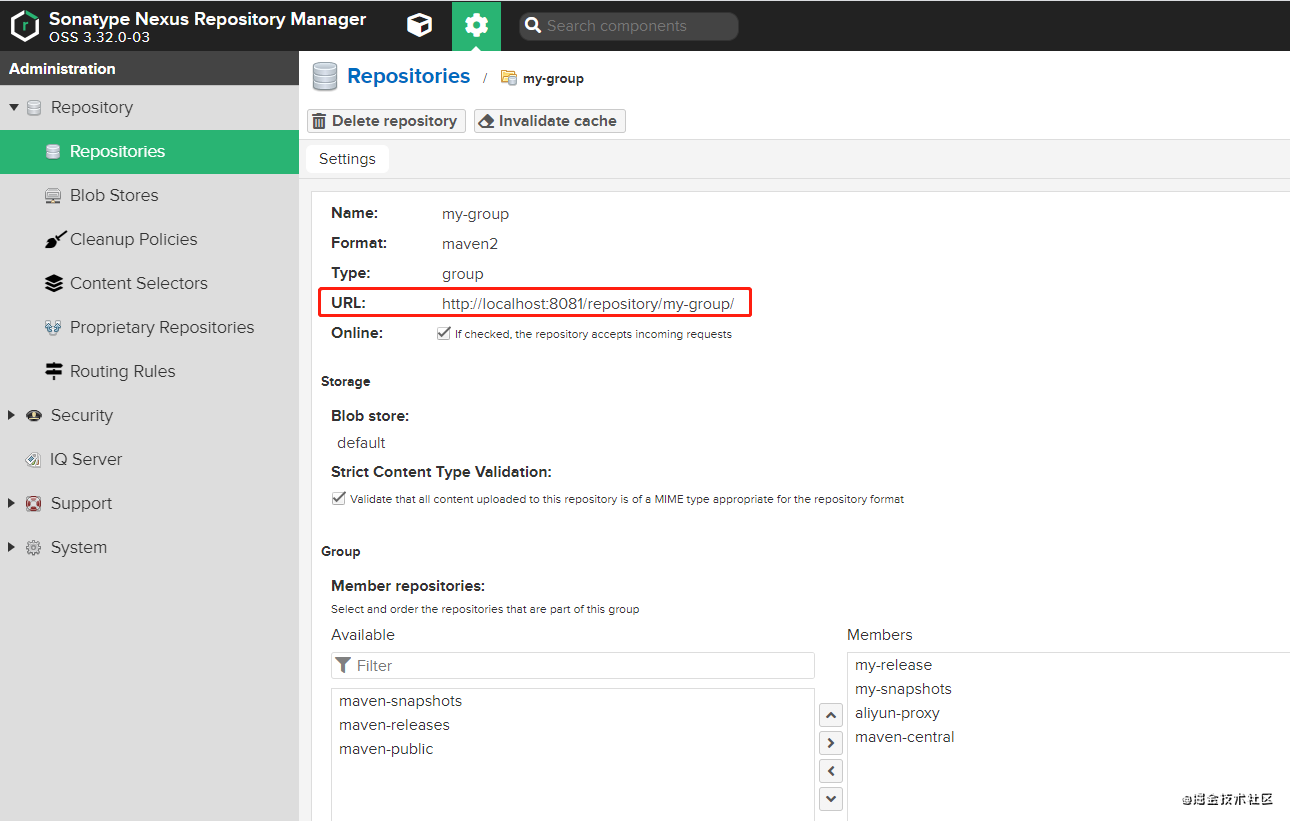Click the Format value maven2
This screenshot has width=1290, height=821.
coord(470,243)
